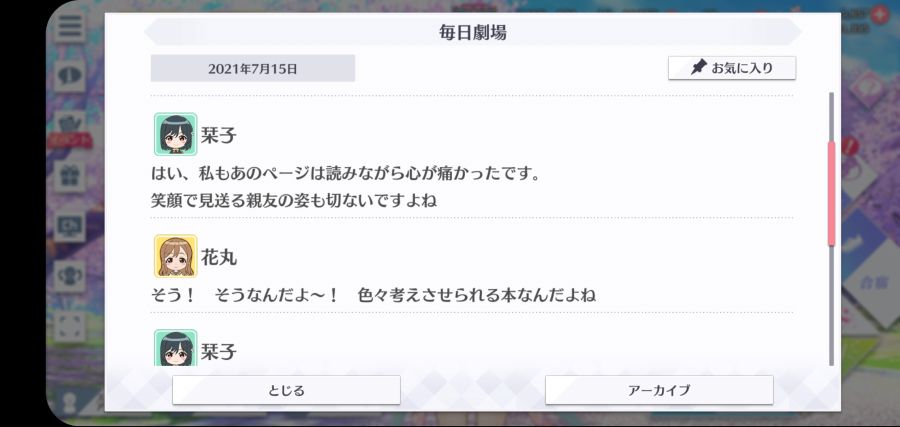Click the 毎日劇場 title banner
The height and width of the screenshot is (427, 900).
point(473,32)
